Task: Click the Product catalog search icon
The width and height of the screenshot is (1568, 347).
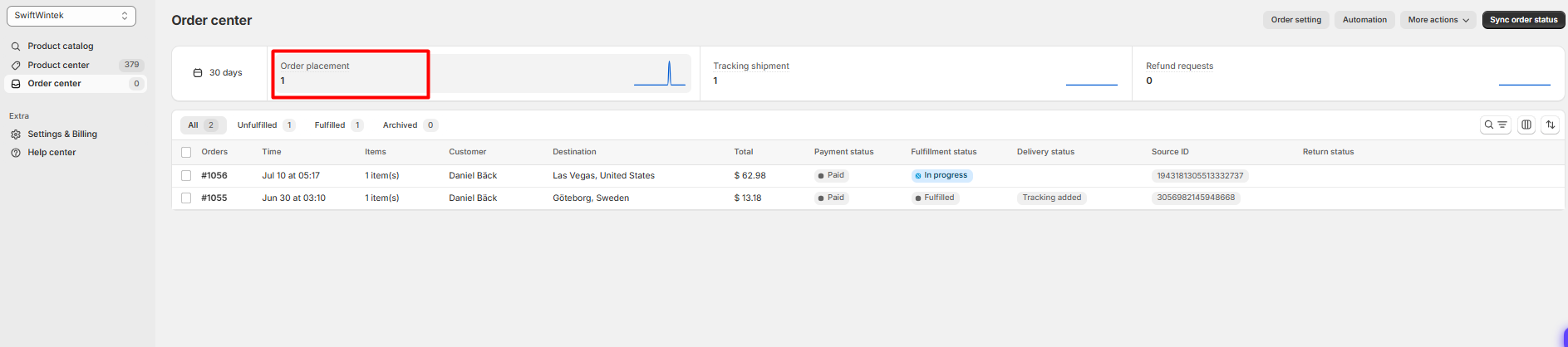Action: click(16, 46)
